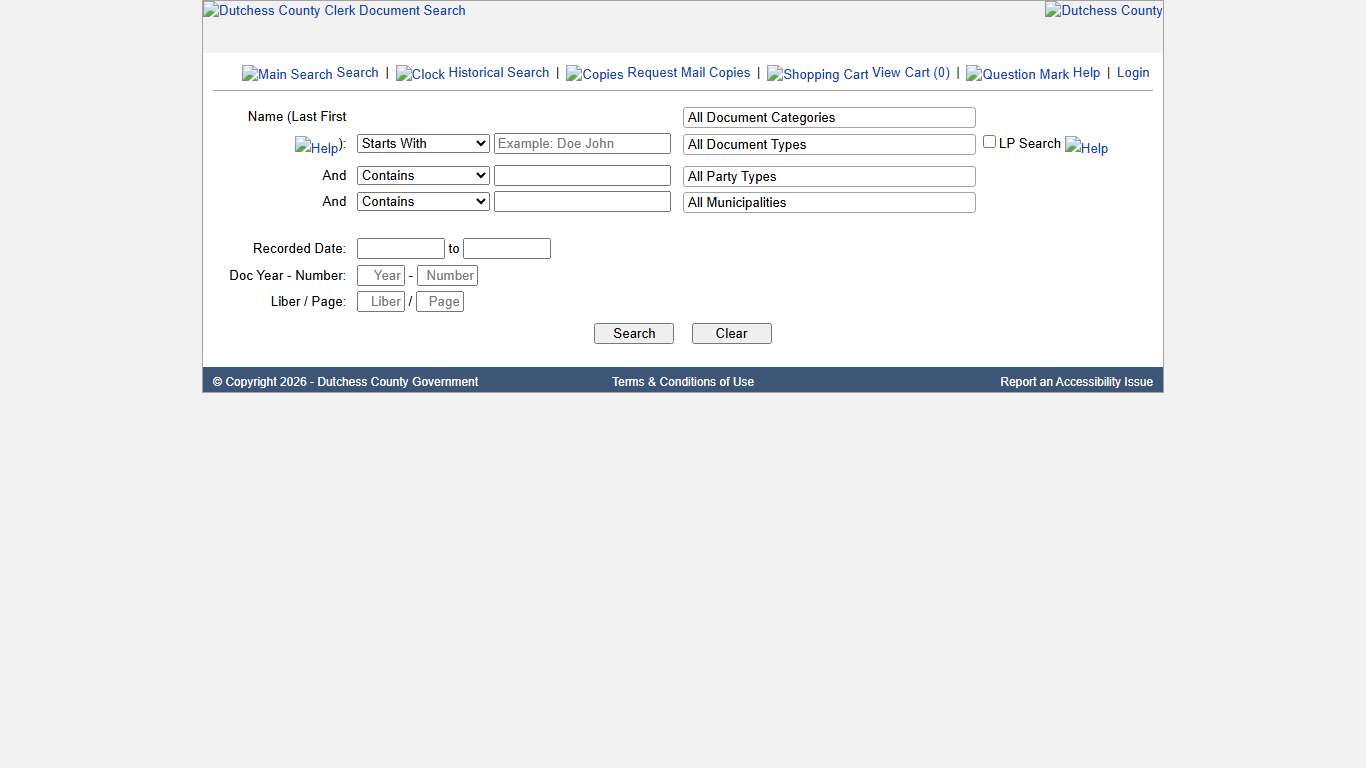Screen dimensions: 1366x768
Task: Open the All Party Types dropdown
Action: pos(828,176)
